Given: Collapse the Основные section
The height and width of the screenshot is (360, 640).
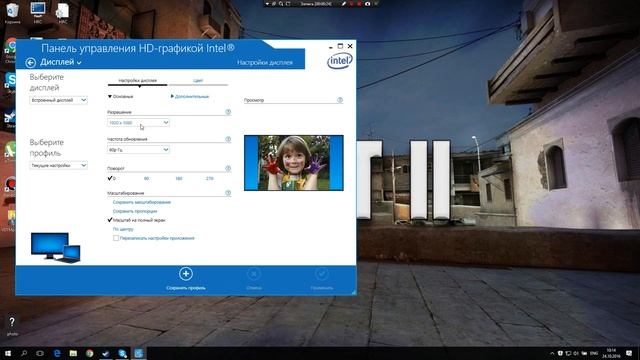Looking at the screenshot, I should (121, 97).
